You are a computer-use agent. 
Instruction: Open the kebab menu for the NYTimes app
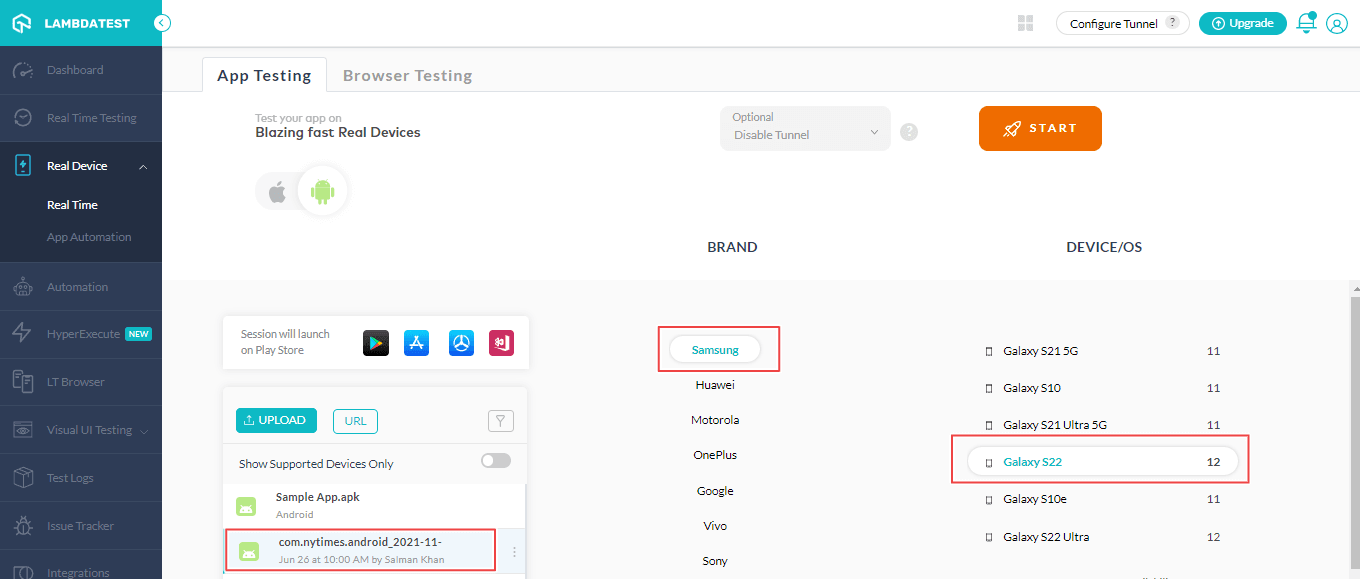pos(514,551)
